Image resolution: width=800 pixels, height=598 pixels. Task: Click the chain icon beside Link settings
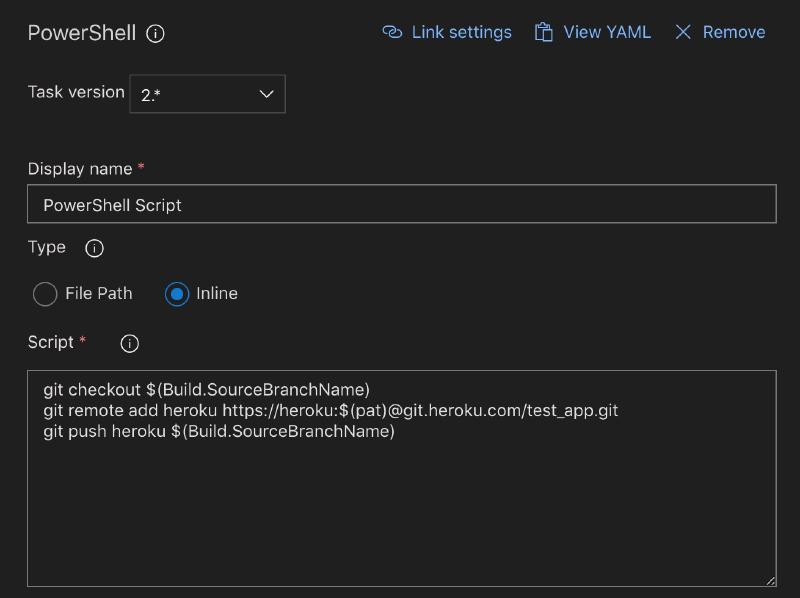(392, 31)
